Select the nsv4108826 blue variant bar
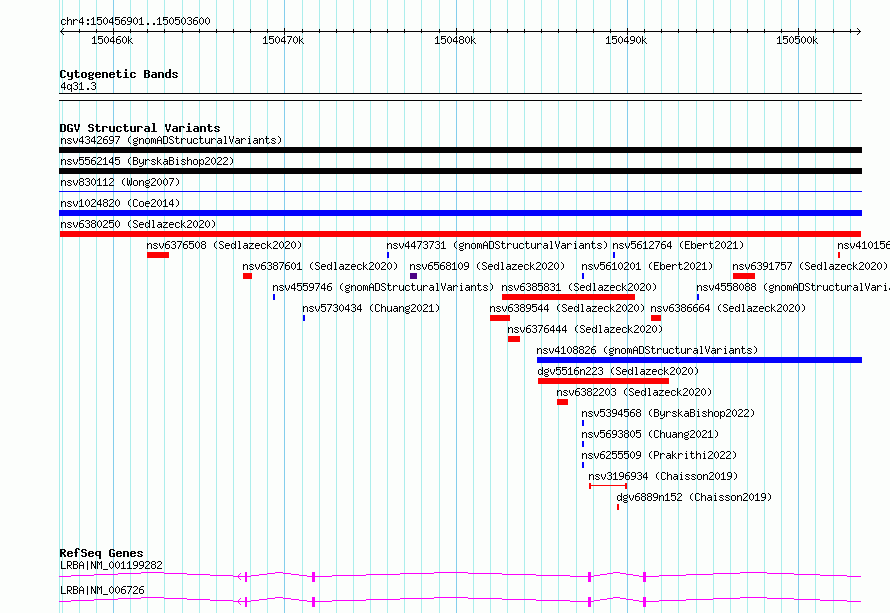 [699, 360]
